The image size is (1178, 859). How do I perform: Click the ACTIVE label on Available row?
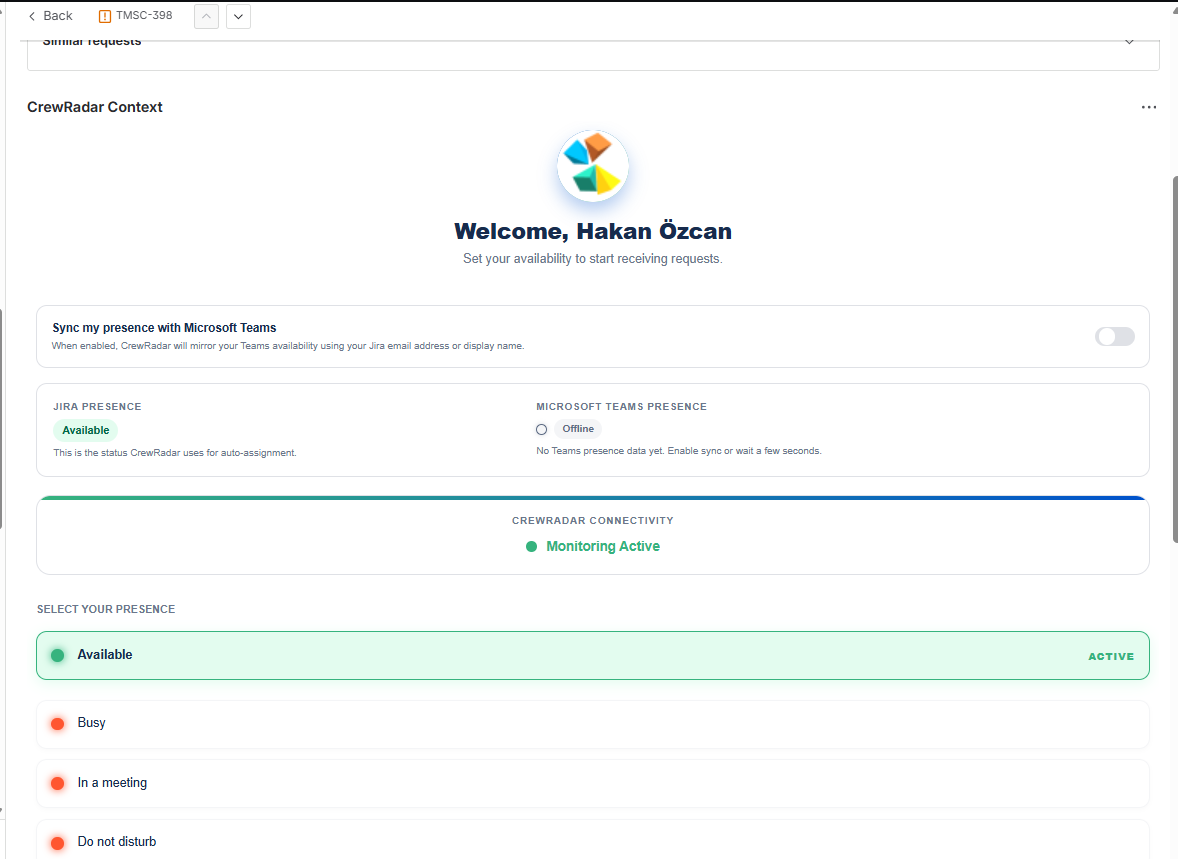[1111, 657]
